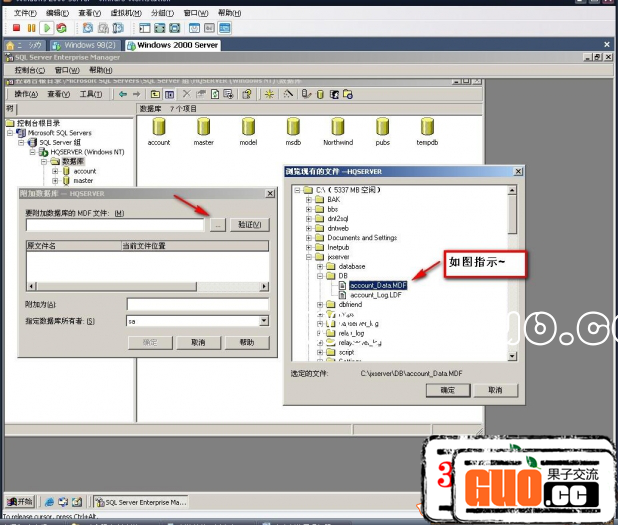Click the 附加为(A) input field

(198, 304)
